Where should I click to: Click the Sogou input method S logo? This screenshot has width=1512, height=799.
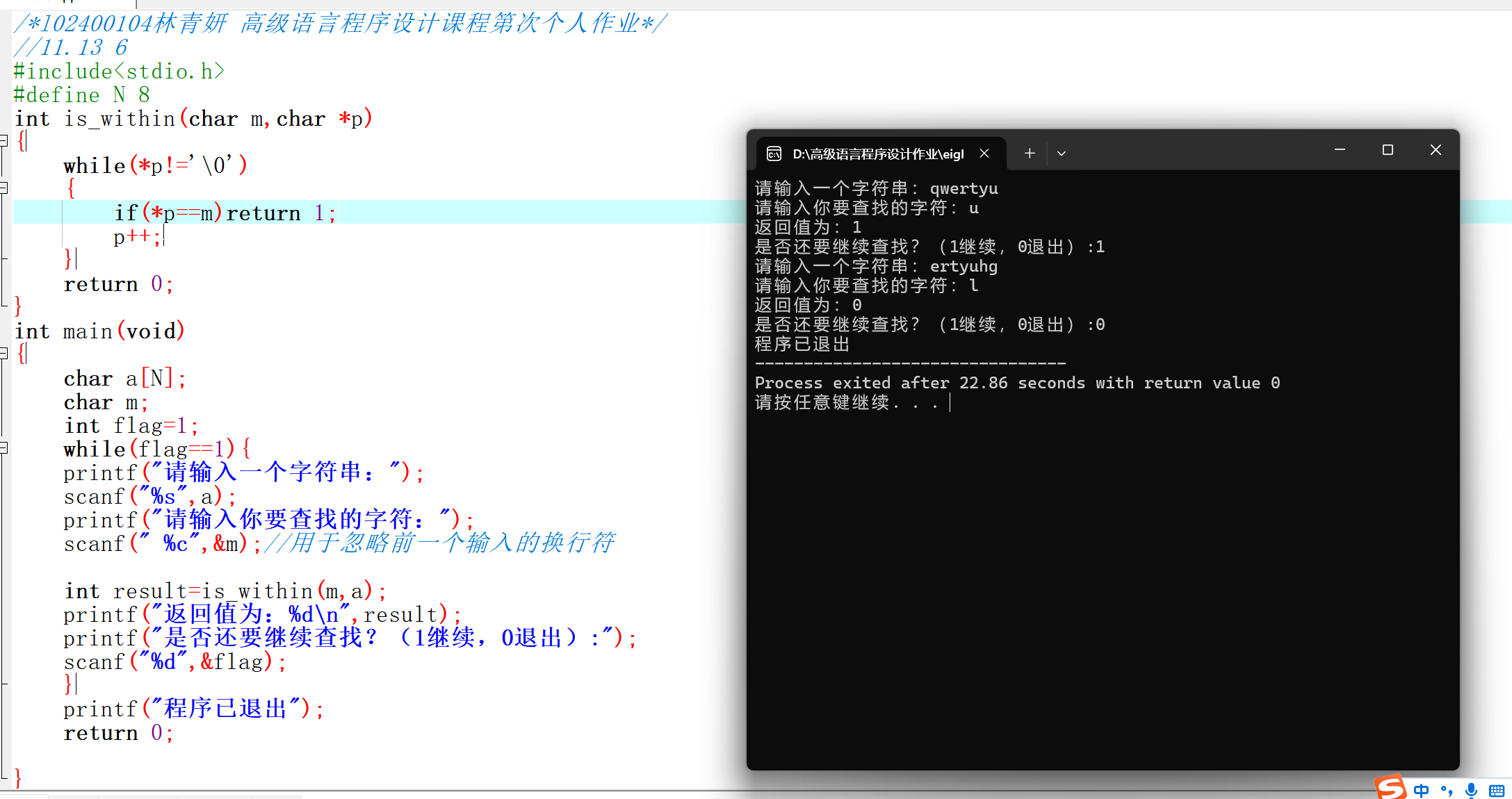(x=1390, y=788)
